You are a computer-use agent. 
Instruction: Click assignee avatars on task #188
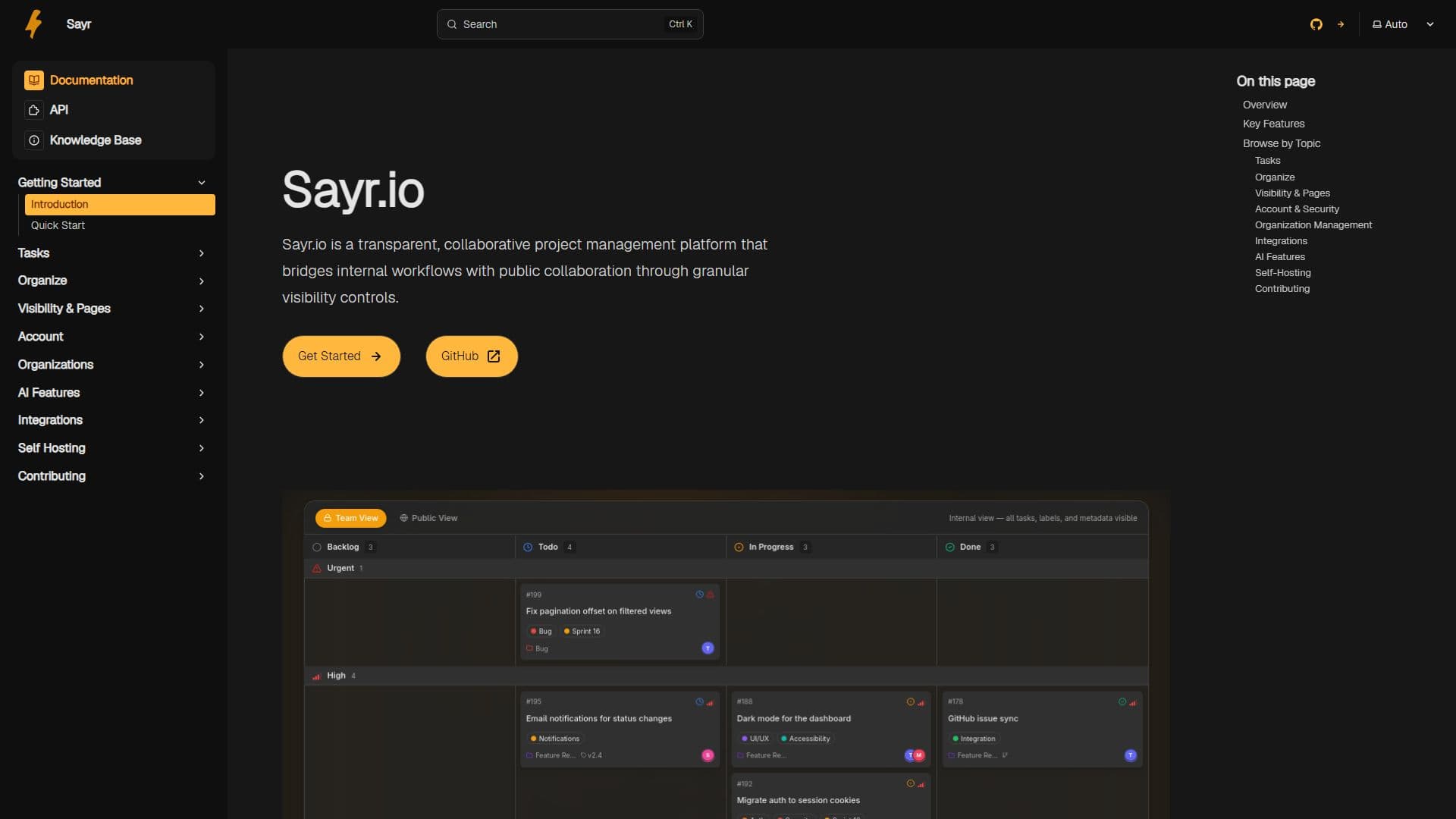tap(915, 755)
